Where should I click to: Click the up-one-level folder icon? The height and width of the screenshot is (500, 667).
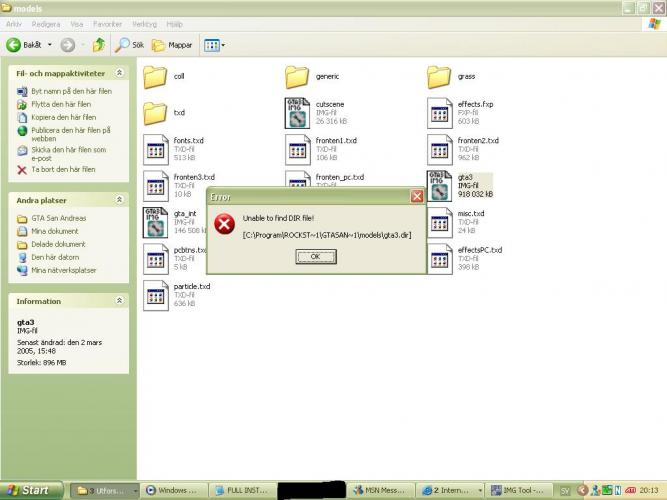99,45
